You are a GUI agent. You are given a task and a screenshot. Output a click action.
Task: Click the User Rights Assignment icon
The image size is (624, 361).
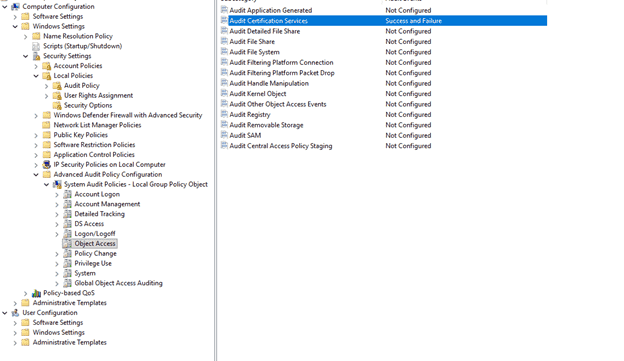[x=57, y=96]
